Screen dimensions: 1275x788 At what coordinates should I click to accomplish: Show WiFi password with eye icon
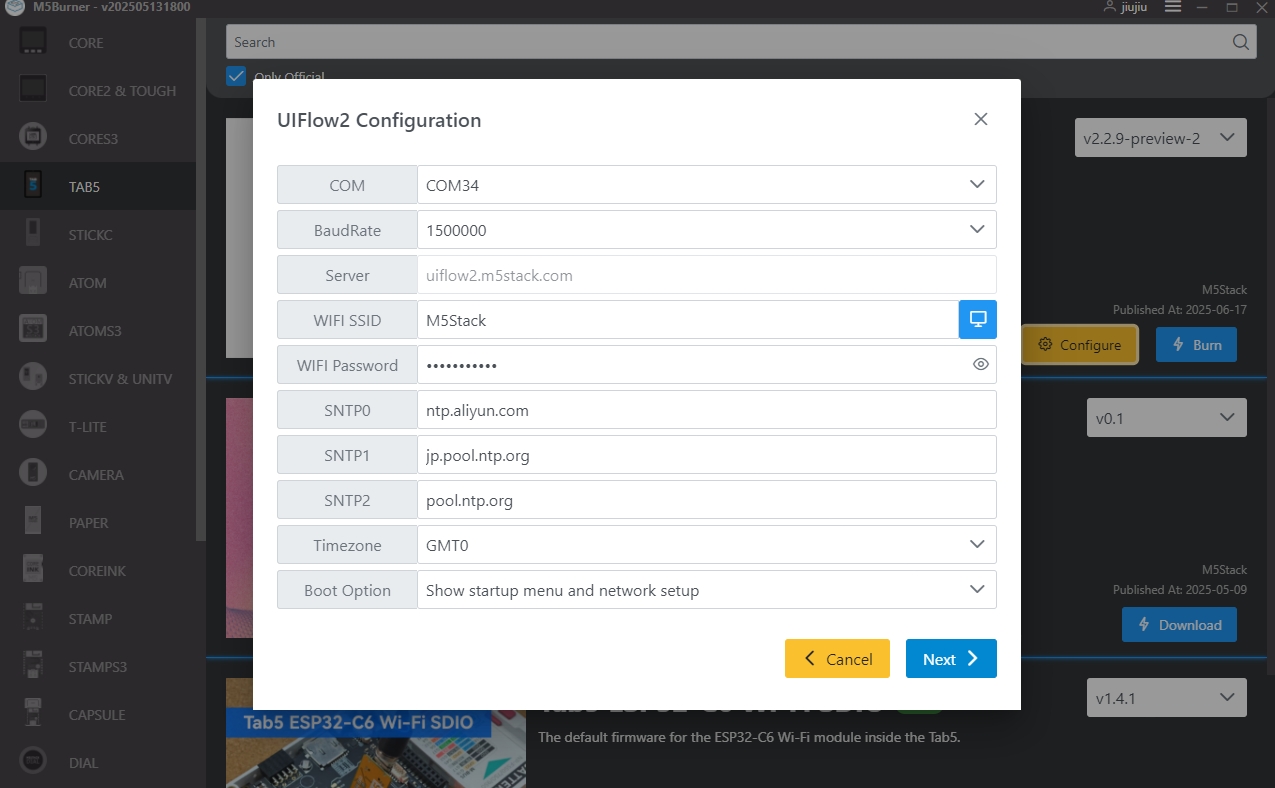[x=980, y=364]
